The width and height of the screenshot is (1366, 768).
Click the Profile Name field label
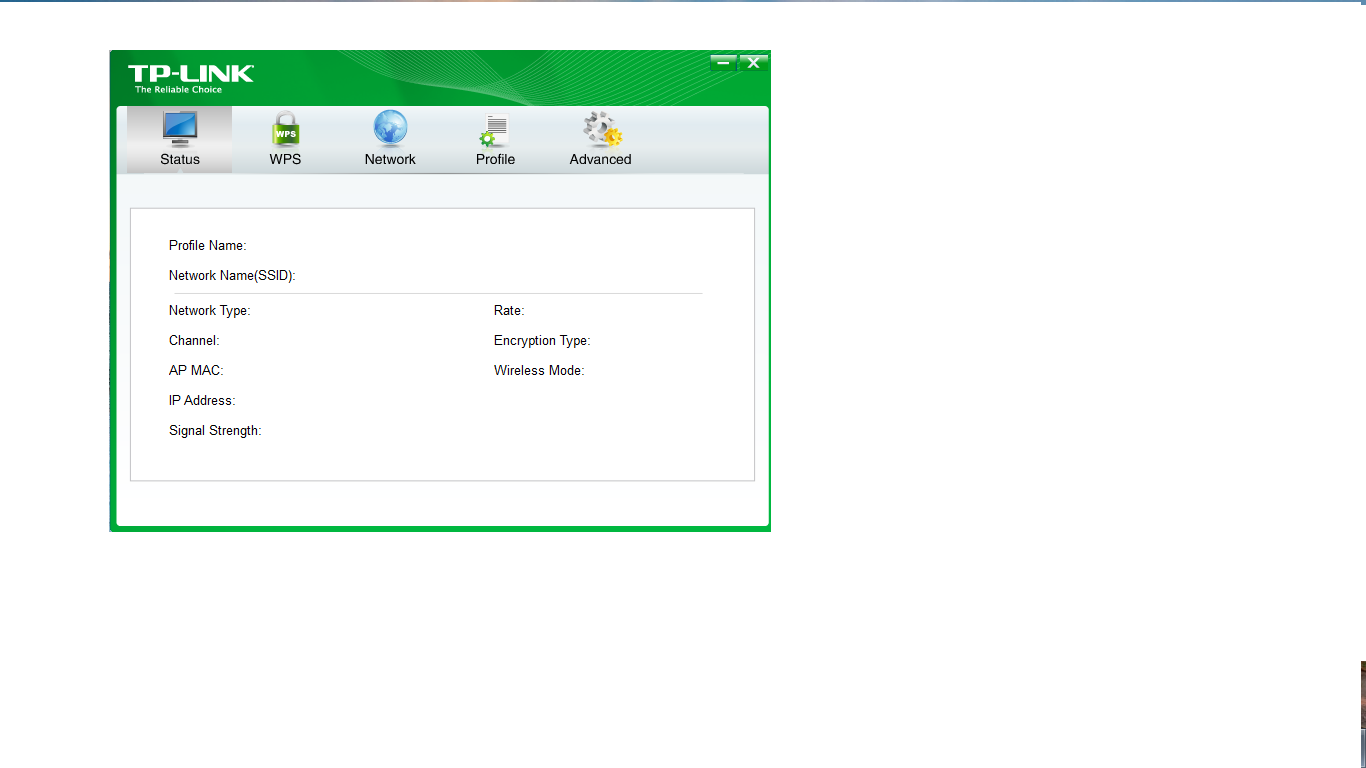tap(207, 246)
